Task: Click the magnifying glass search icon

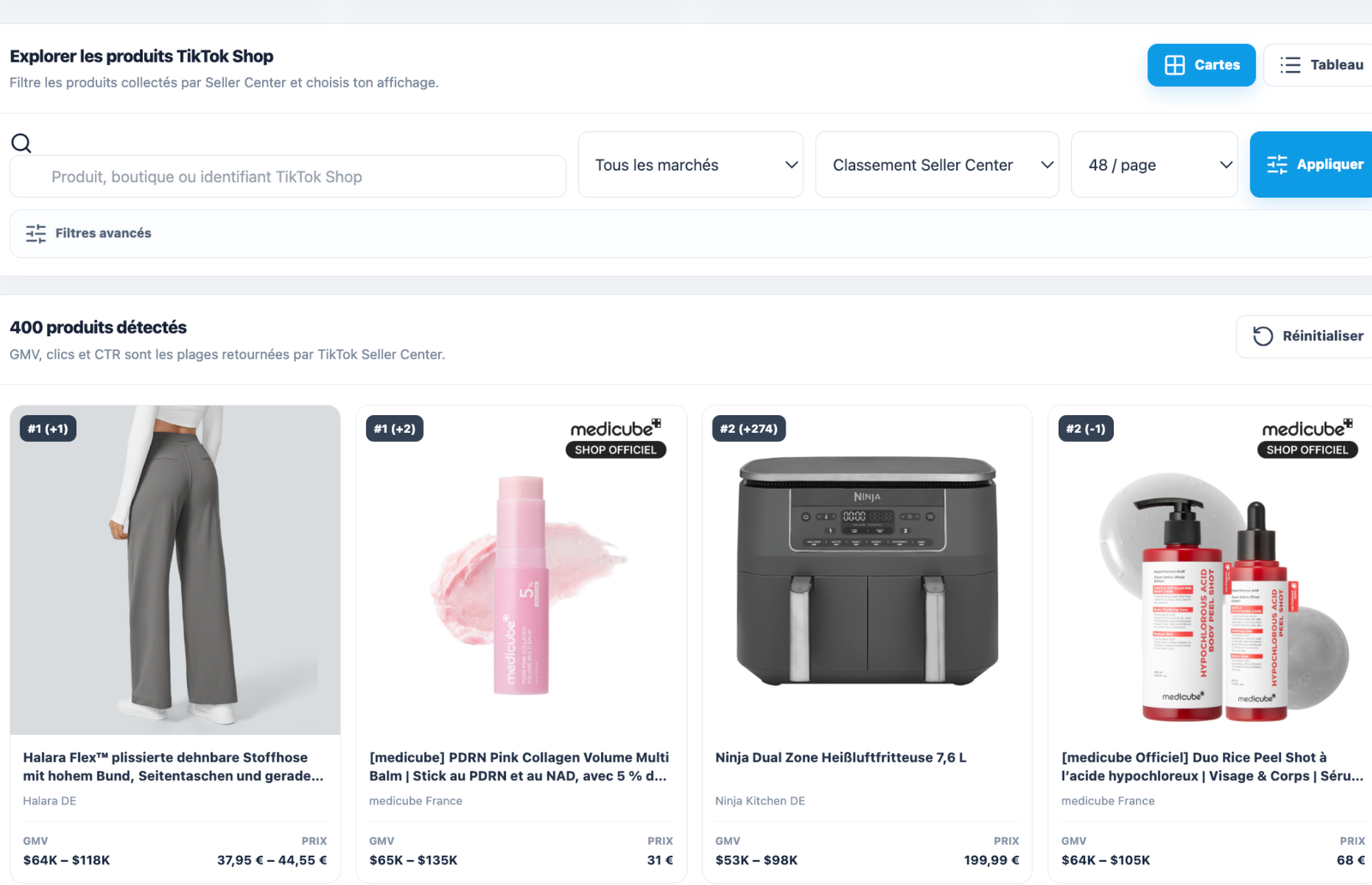Action: [21, 143]
